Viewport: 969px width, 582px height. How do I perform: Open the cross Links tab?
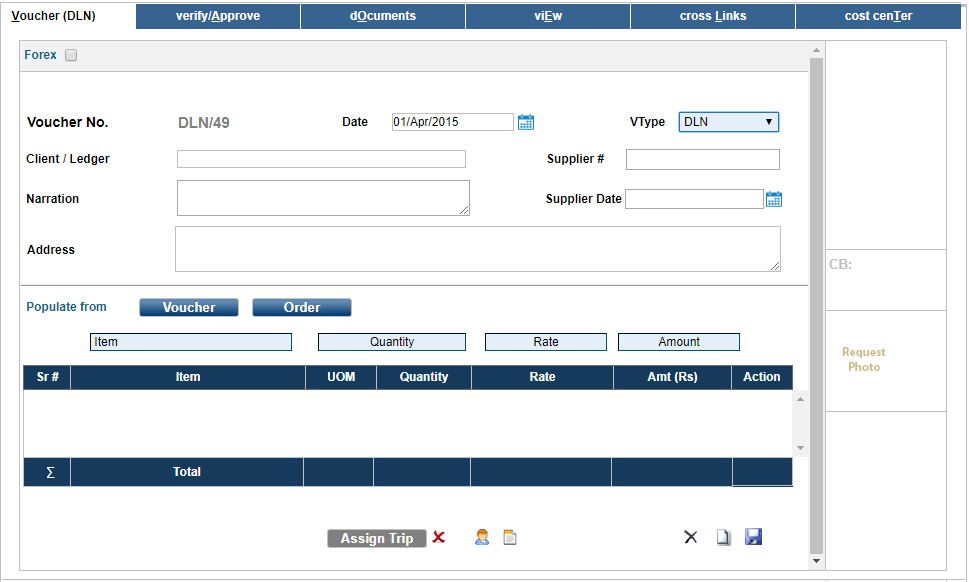pos(713,16)
